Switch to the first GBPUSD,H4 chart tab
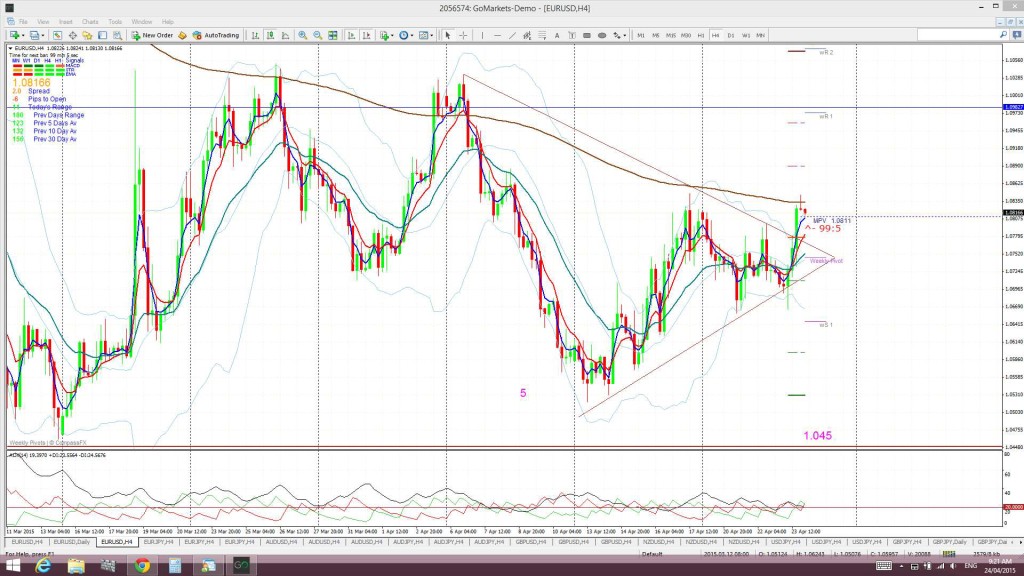The image size is (1024, 576). pyautogui.click(x=531, y=542)
